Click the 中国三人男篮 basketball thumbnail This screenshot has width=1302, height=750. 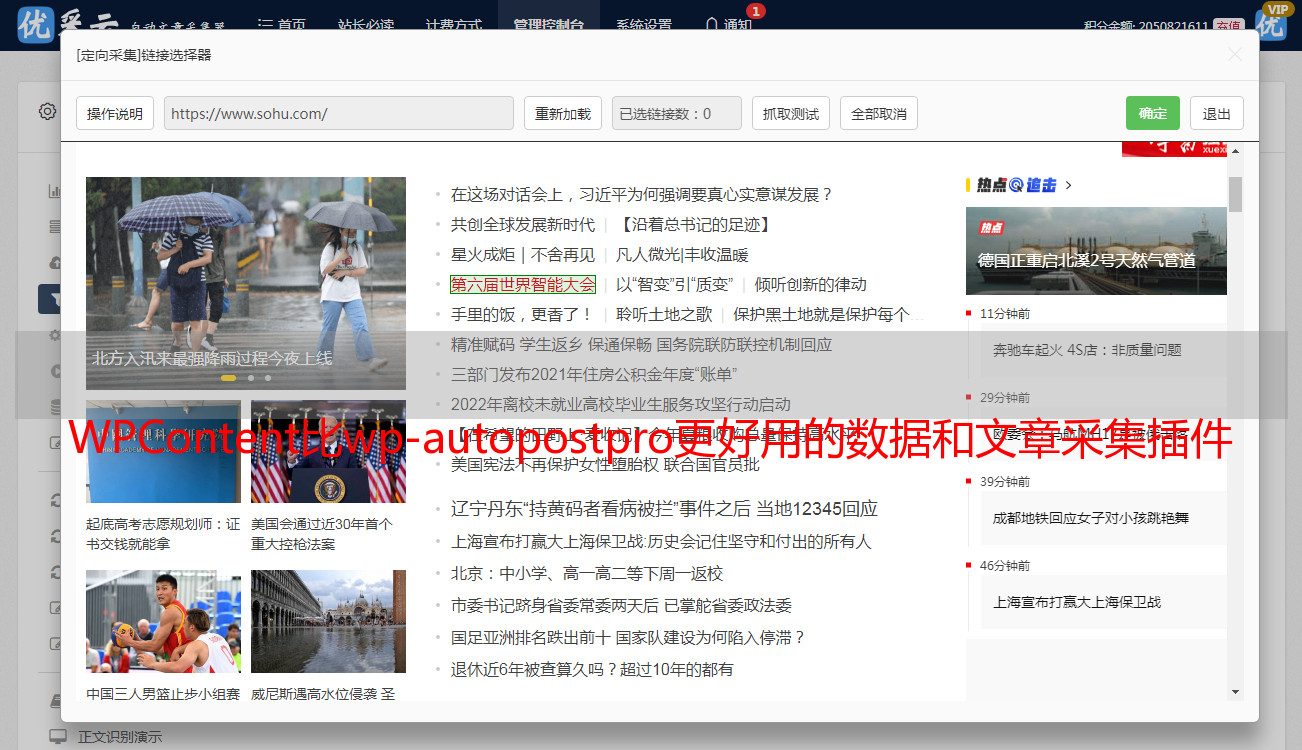[x=163, y=621]
